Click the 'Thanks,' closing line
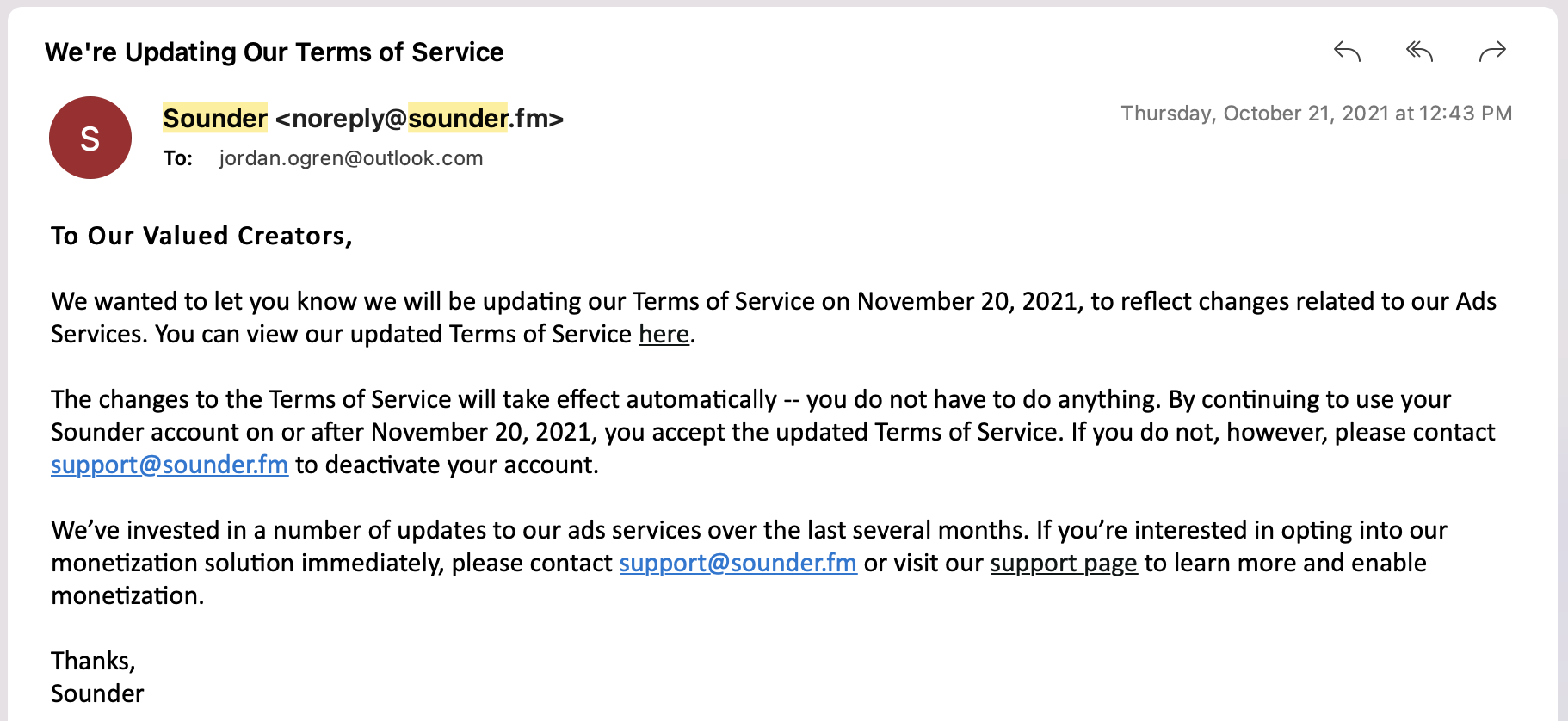The height and width of the screenshot is (721, 1568). [93, 661]
